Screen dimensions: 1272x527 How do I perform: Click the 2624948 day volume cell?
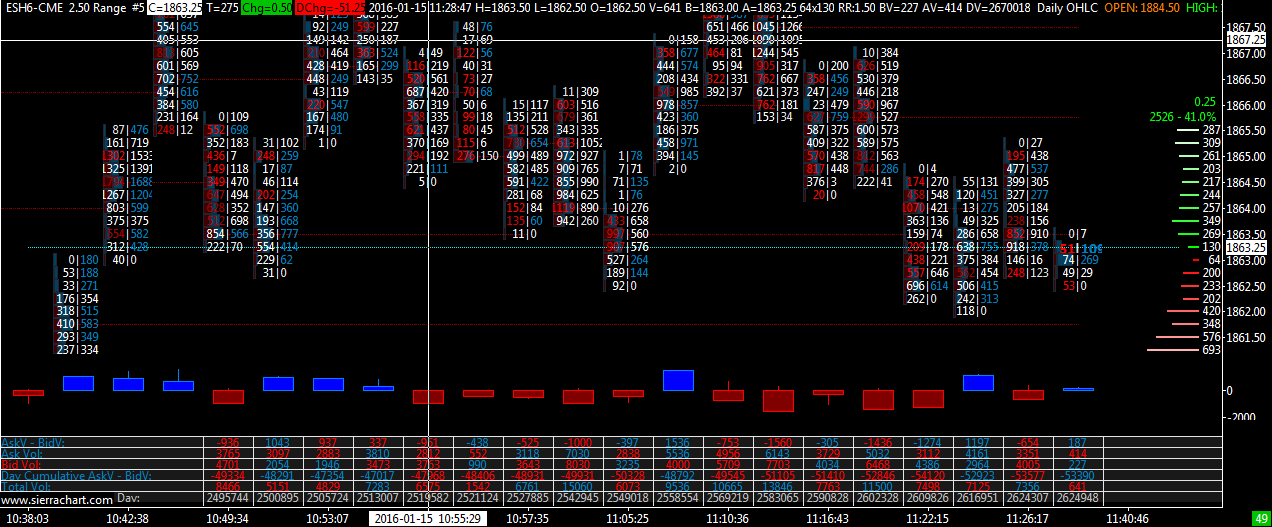[x=1076, y=498]
